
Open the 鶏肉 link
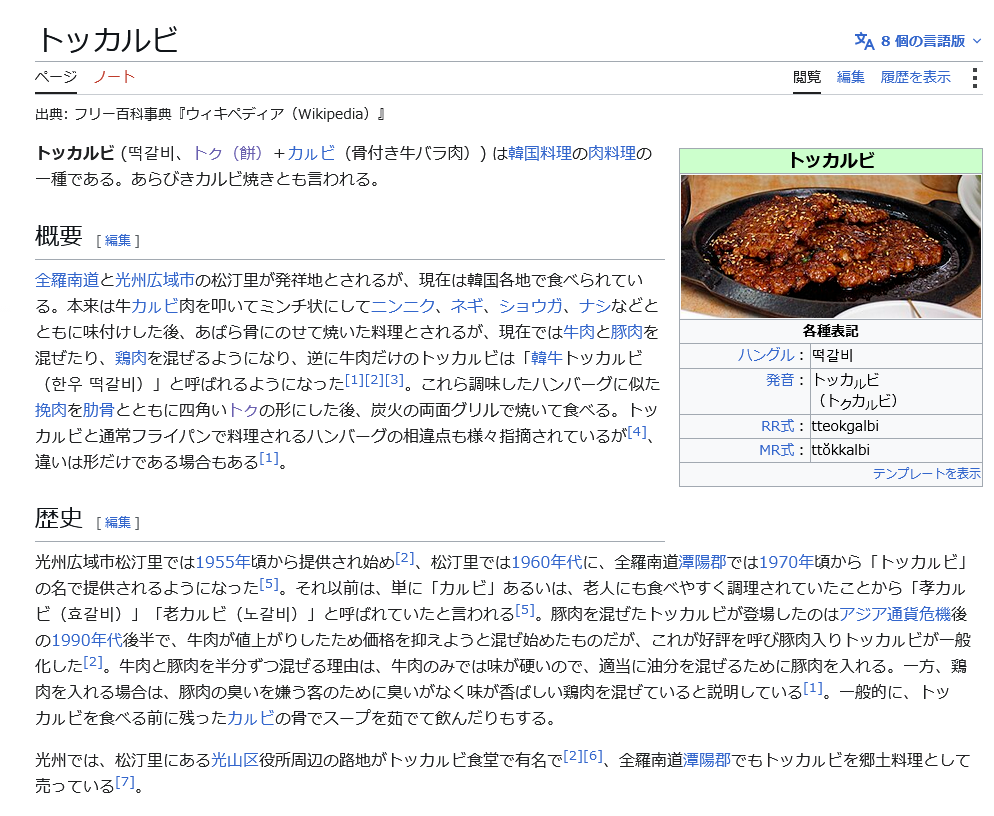131,358
